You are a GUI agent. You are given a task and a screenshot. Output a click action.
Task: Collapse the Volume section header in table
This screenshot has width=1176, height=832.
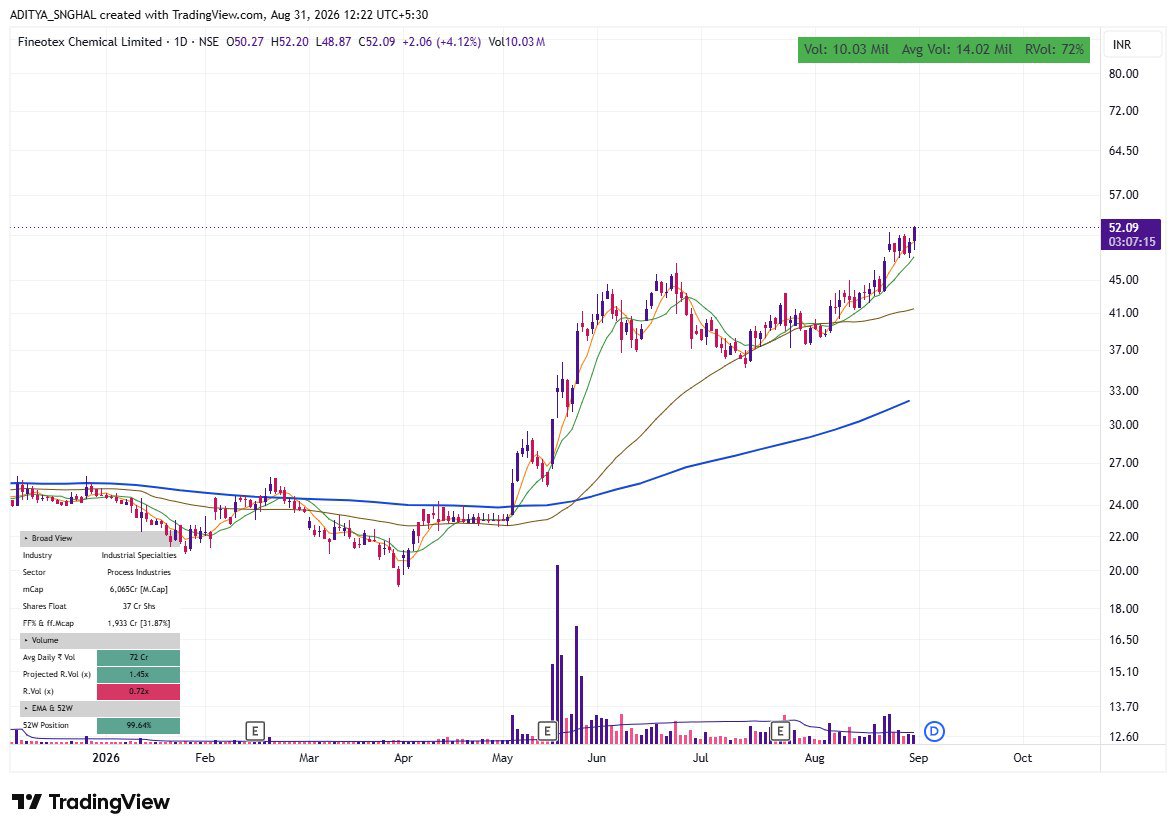tap(100, 641)
